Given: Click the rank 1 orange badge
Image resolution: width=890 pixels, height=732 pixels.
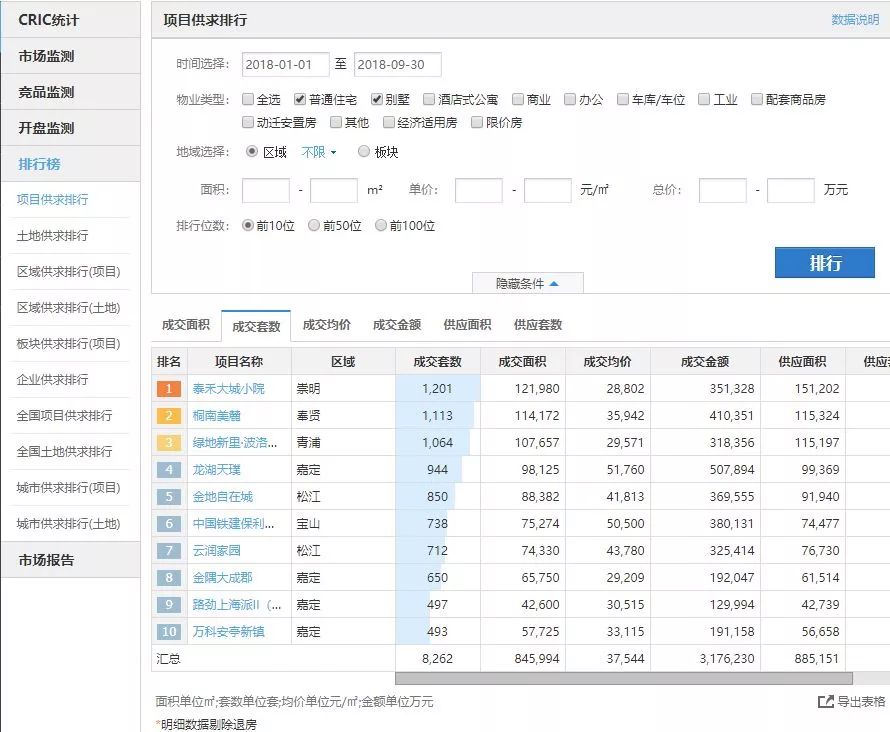Looking at the screenshot, I should pos(169,389).
